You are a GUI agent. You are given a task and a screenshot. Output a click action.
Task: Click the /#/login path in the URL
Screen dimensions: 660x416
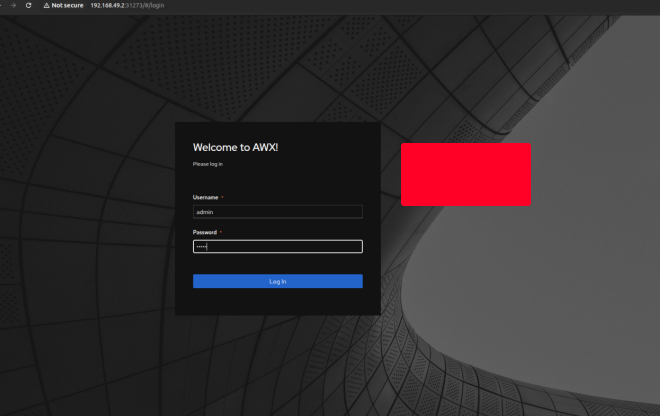(x=153, y=5)
